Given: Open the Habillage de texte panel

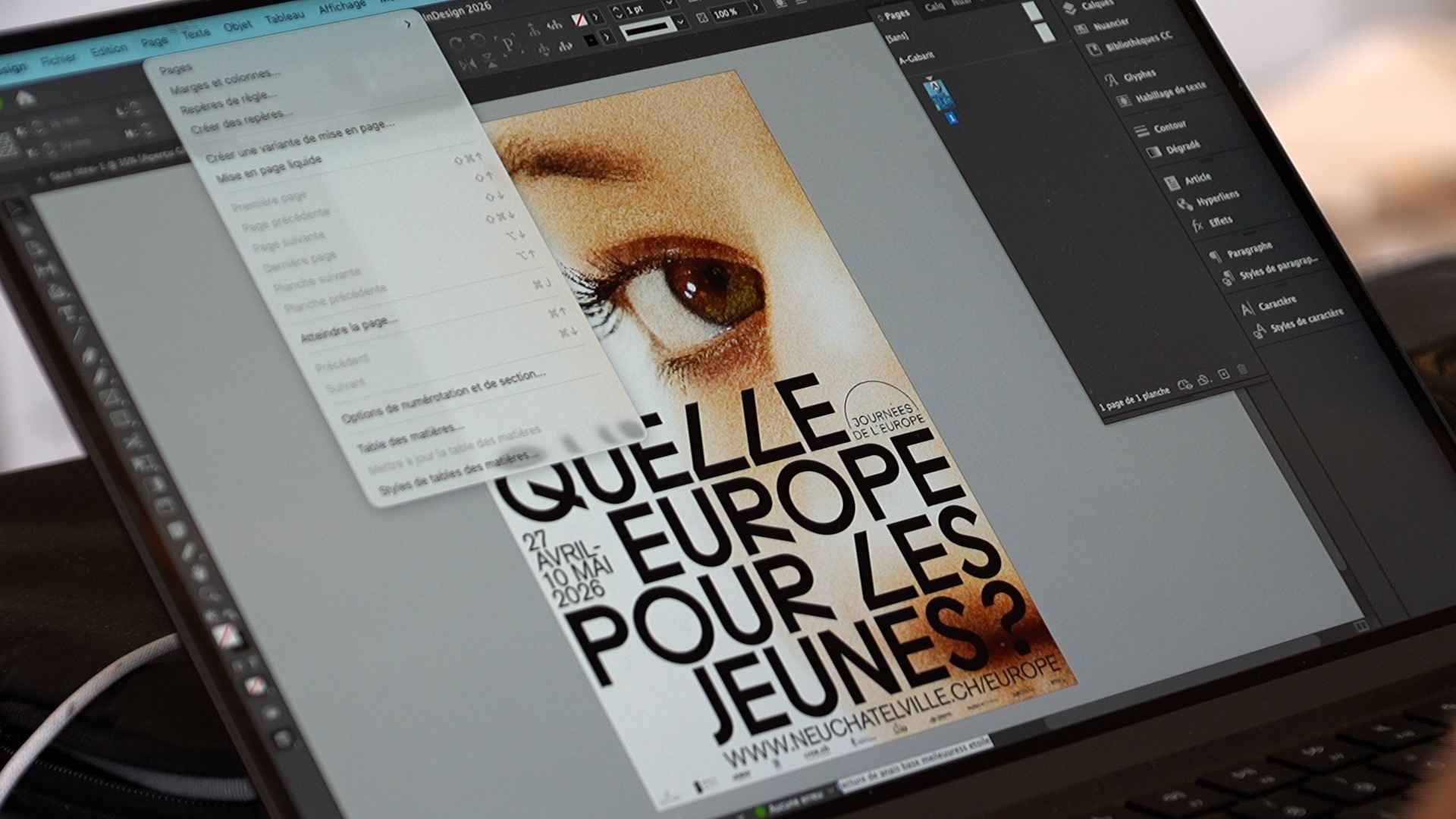Looking at the screenshot, I should coord(1124,100).
